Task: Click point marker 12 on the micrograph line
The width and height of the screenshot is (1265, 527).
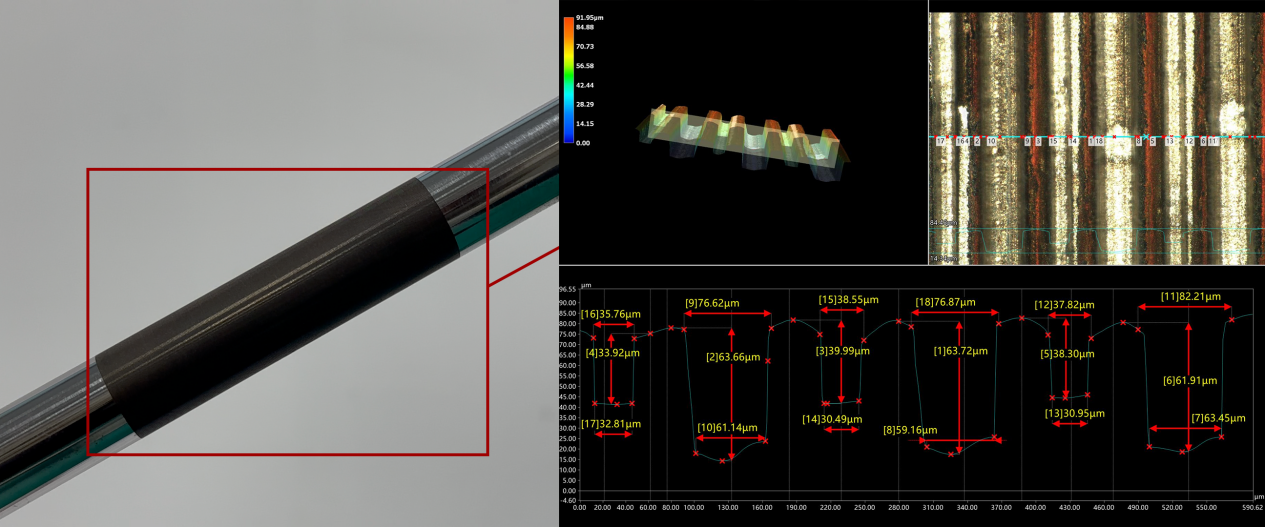Action: [x=1190, y=141]
